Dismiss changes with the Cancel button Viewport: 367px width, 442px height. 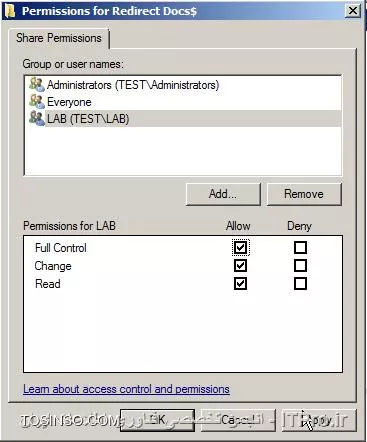point(238,420)
